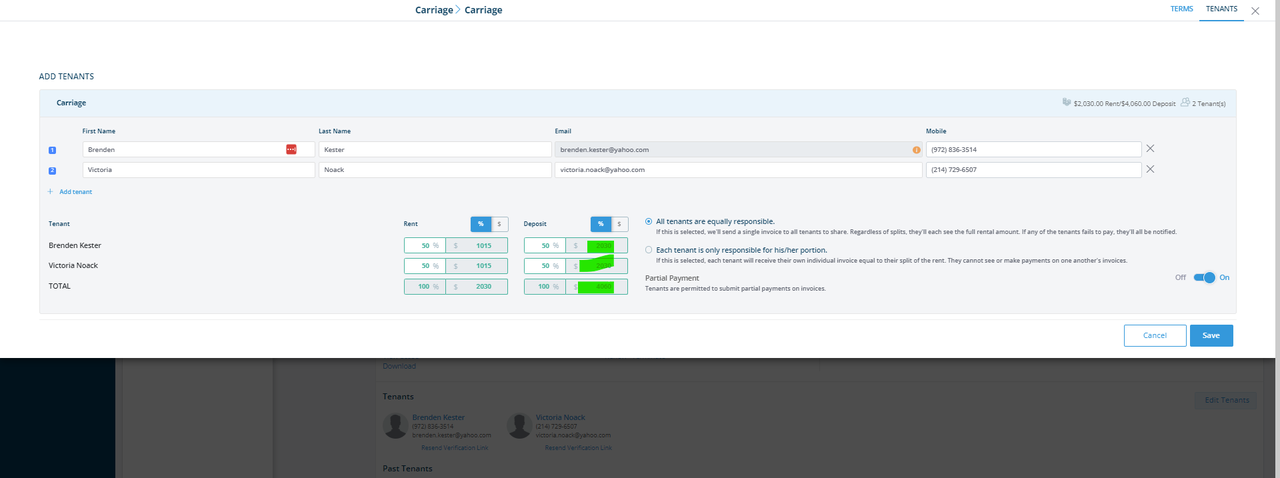
Task: Click the red password manager icon in First Name
Action: click(291, 149)
